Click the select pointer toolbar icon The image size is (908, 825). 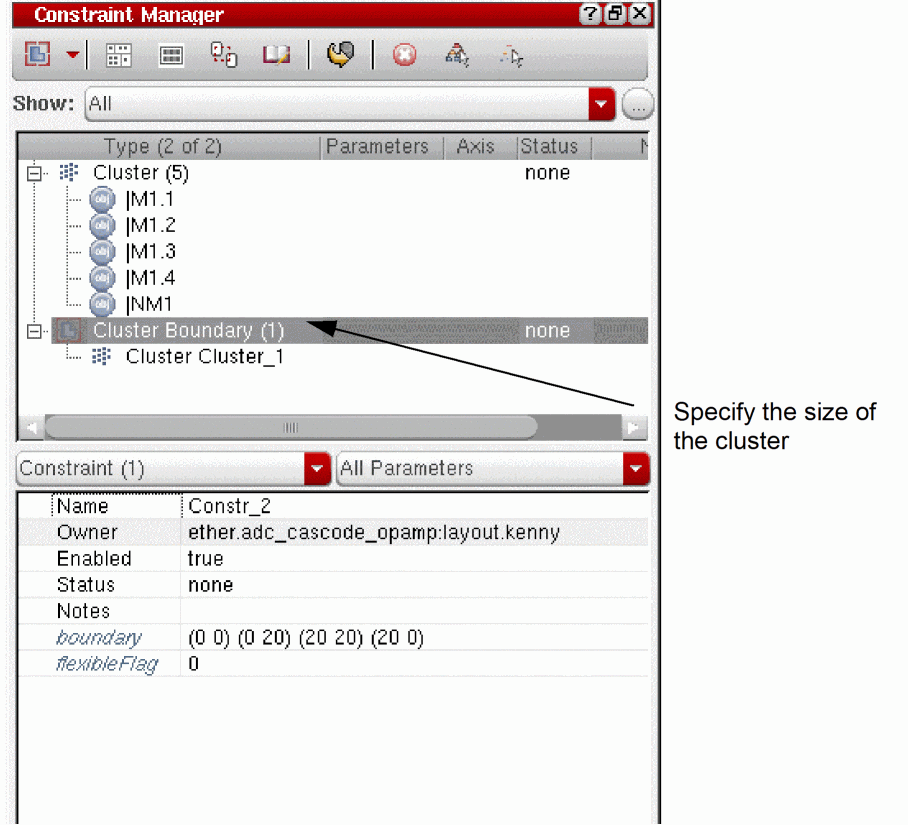(x=511, y=56)
